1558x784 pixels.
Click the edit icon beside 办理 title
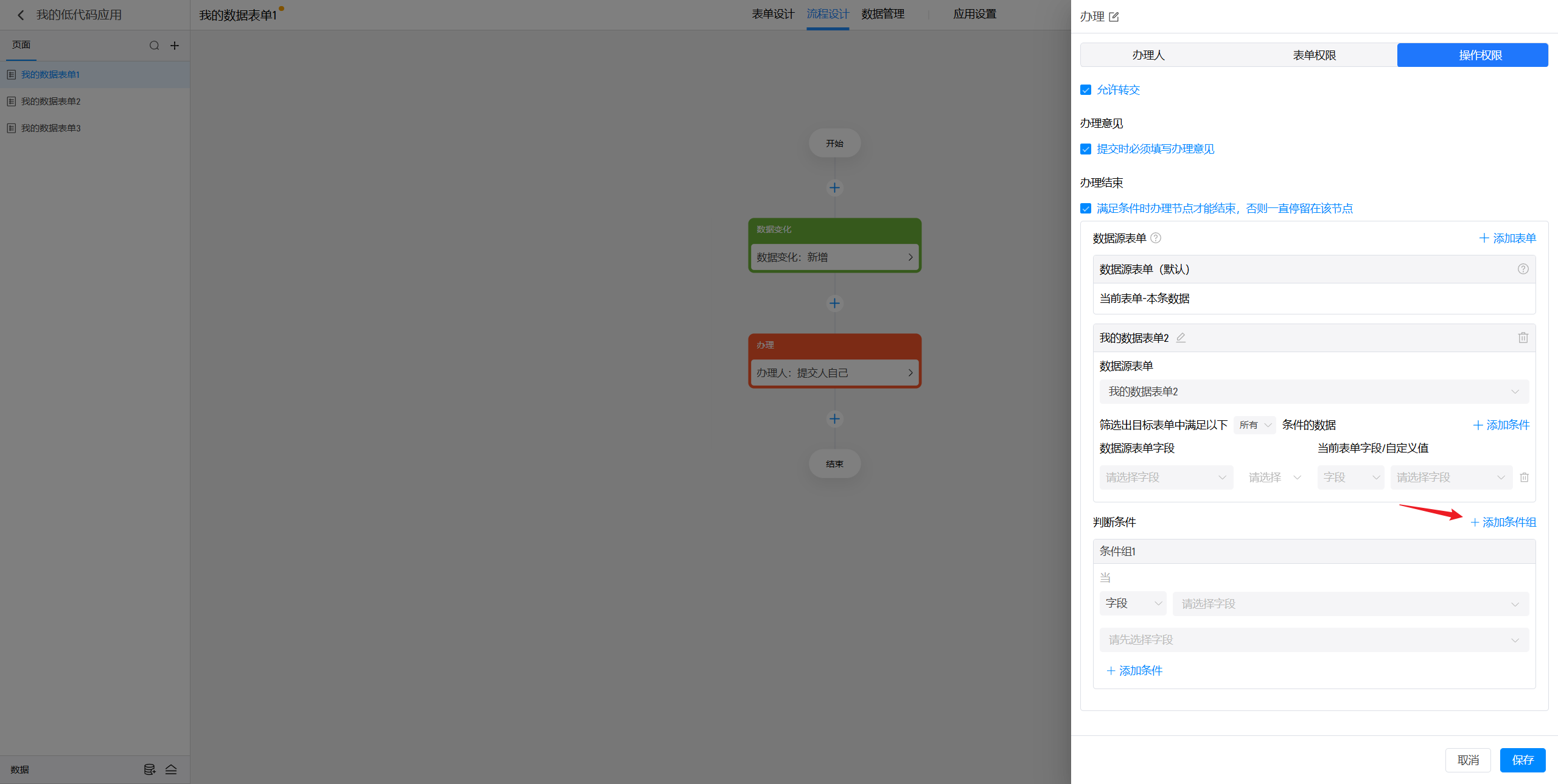click(x=1114, y=17)
